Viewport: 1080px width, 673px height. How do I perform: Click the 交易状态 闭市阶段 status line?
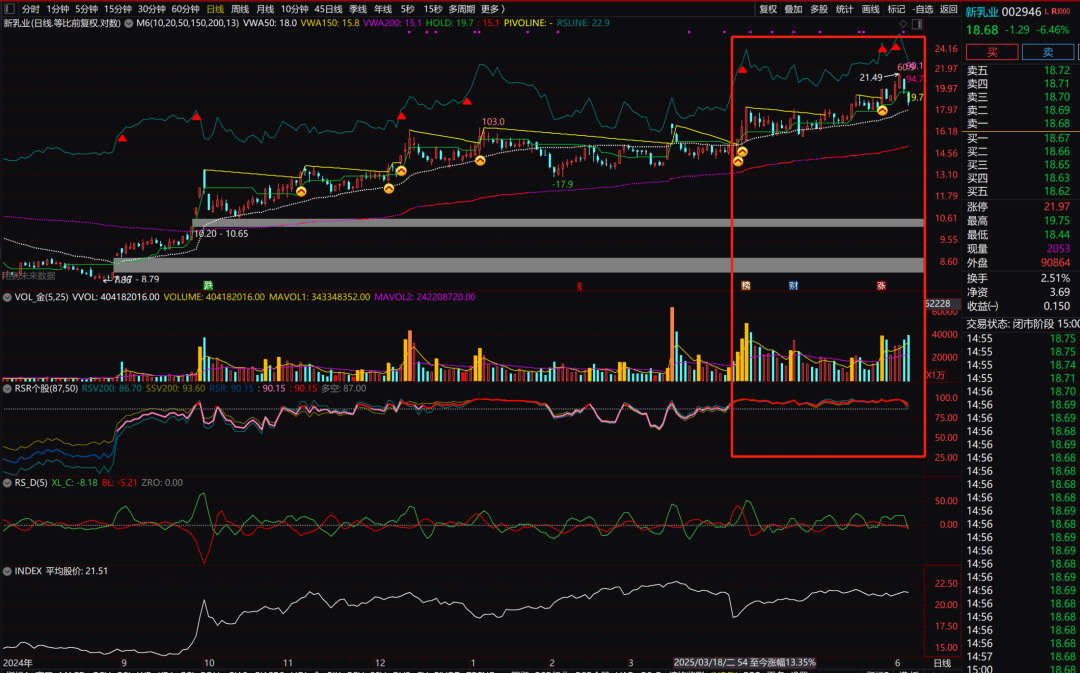tap(1022, 324)
